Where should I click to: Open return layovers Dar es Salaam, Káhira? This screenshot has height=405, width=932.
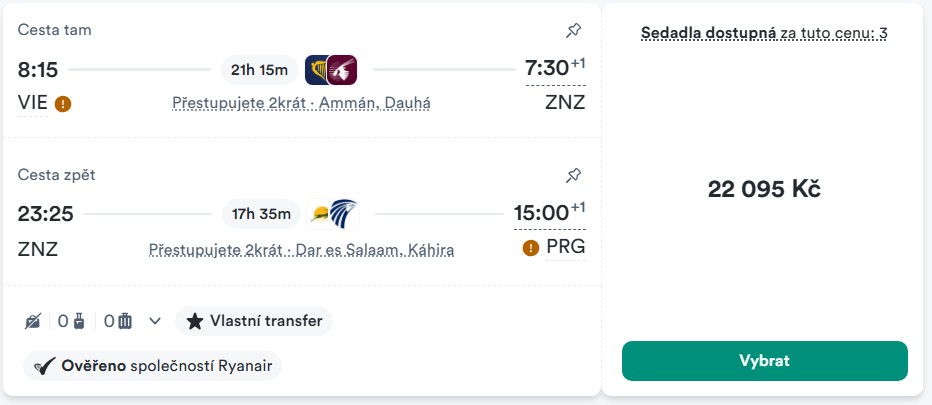pos(301,249)
